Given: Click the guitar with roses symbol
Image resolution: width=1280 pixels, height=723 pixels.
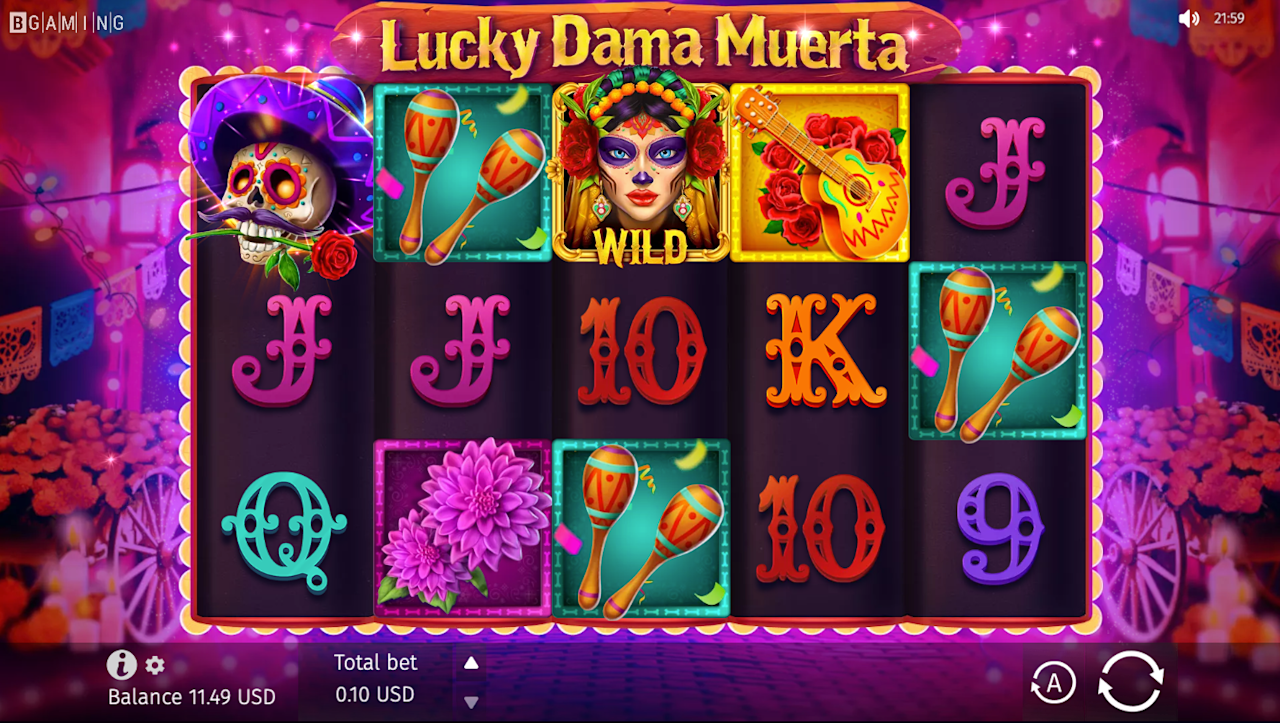Looking at the screenshot, I should [x=820, y=172].
